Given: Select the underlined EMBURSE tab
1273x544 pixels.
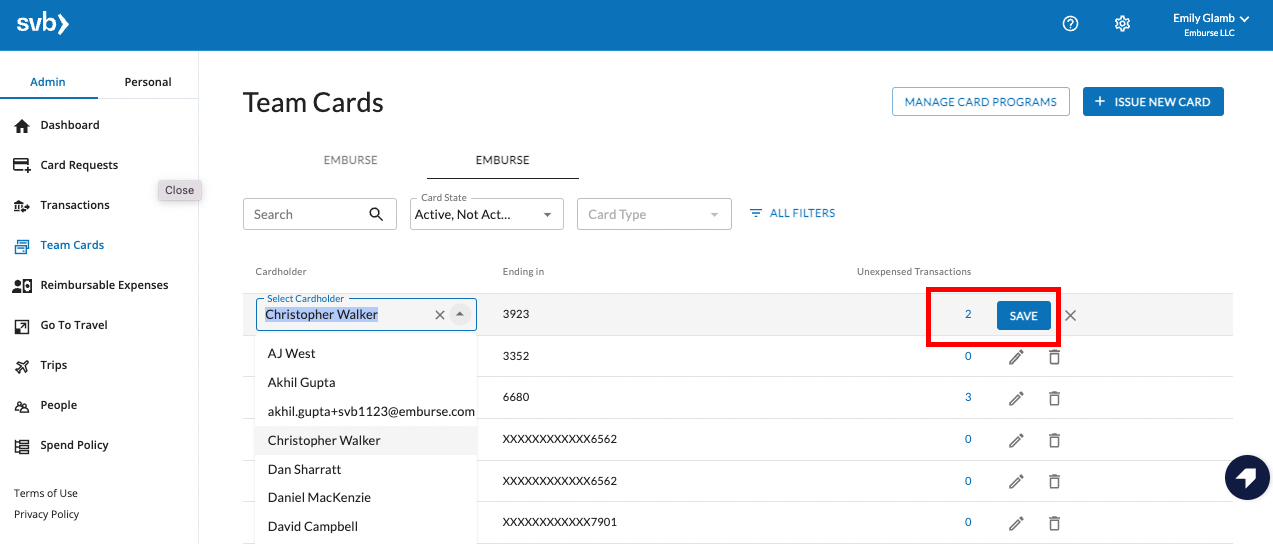Looking at the screenshot, I should (503, 160).
